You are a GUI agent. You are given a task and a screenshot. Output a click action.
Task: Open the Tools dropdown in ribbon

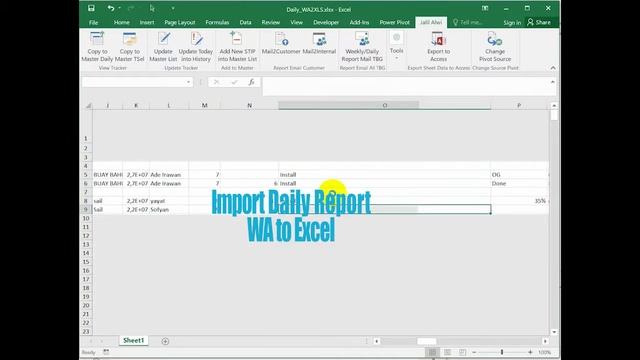396,46
